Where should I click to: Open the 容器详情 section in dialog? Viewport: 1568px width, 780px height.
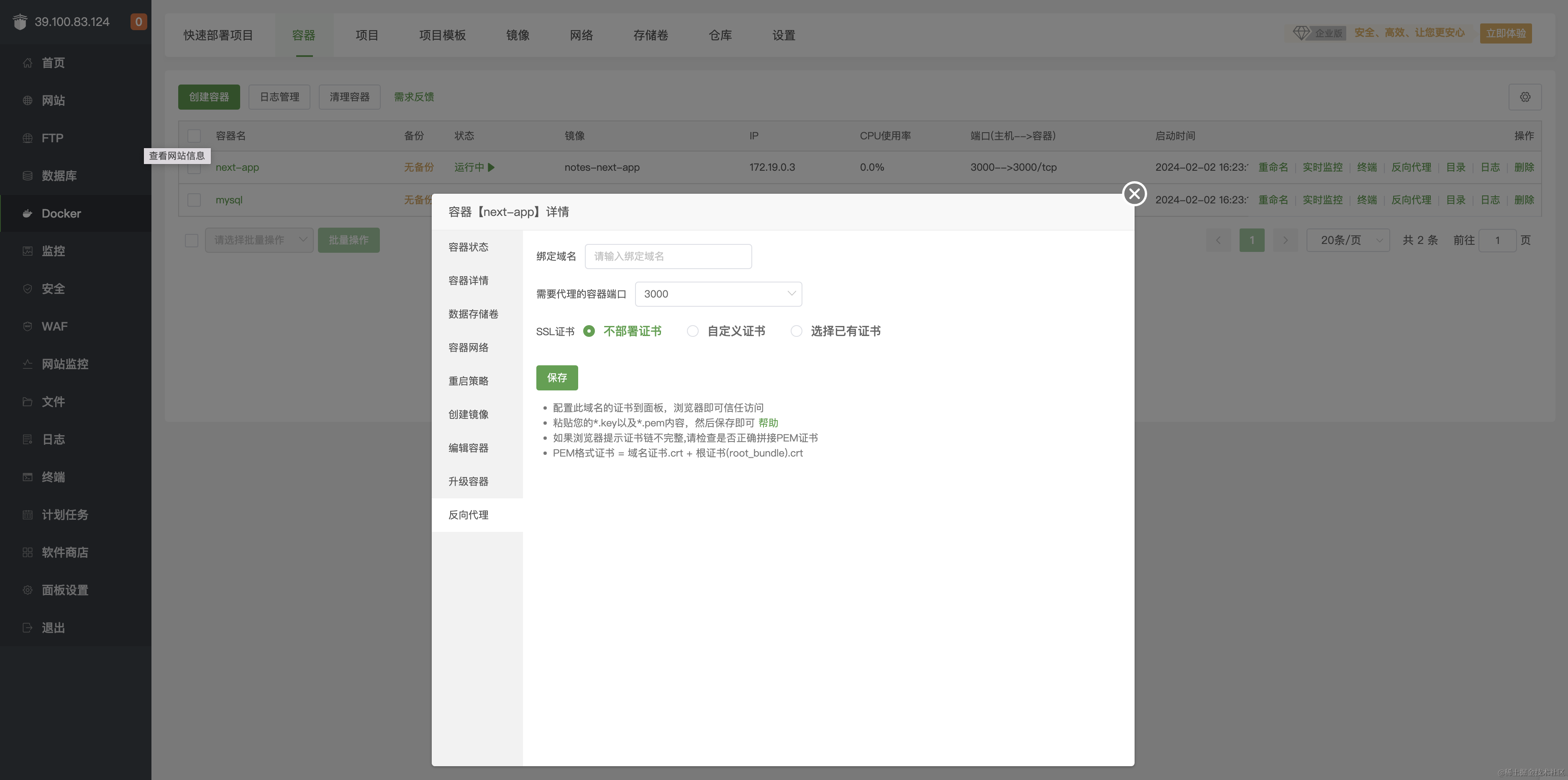pos(468,281)
